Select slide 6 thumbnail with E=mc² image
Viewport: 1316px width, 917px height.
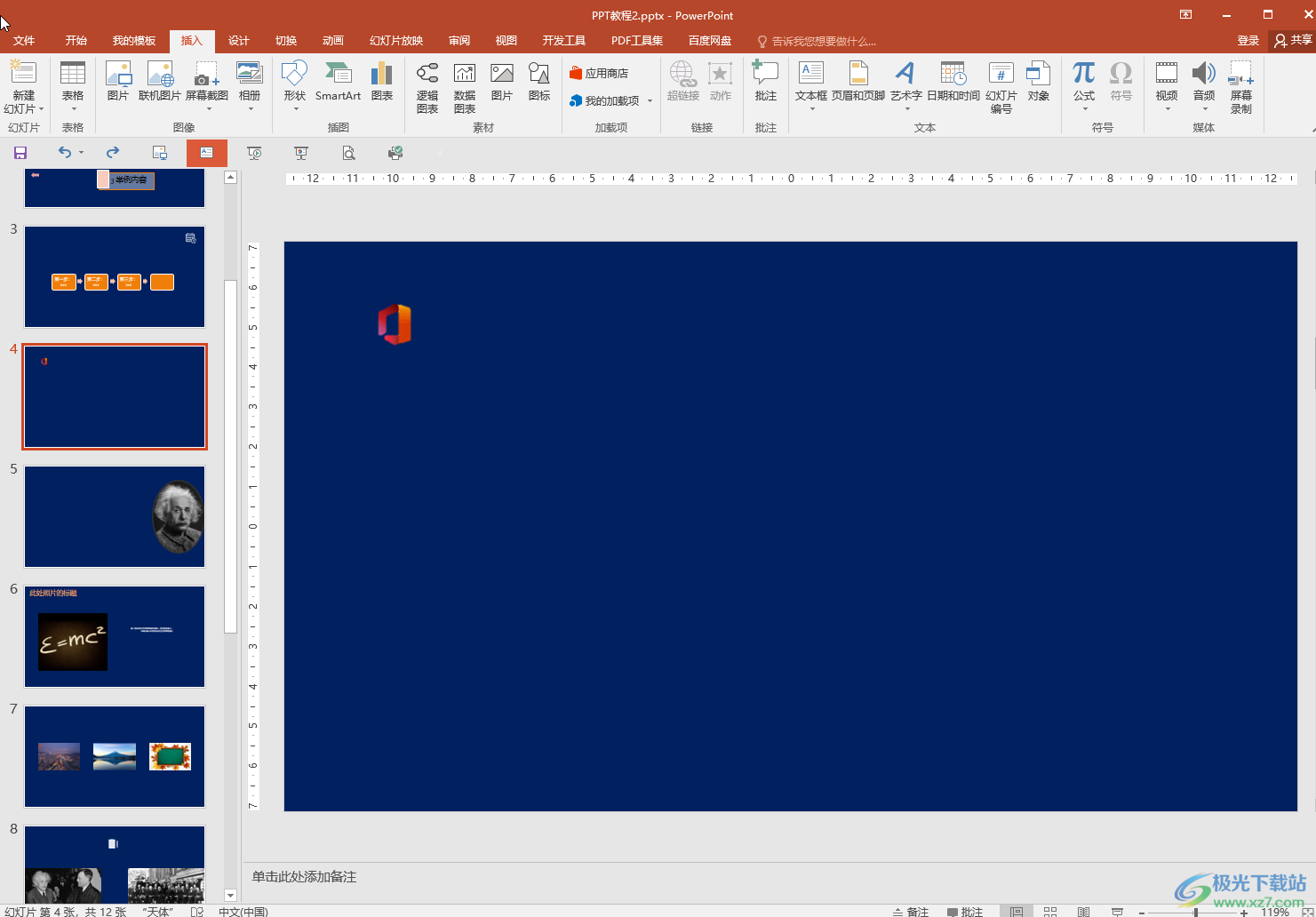pyautogui.click(x=115, y=636)
